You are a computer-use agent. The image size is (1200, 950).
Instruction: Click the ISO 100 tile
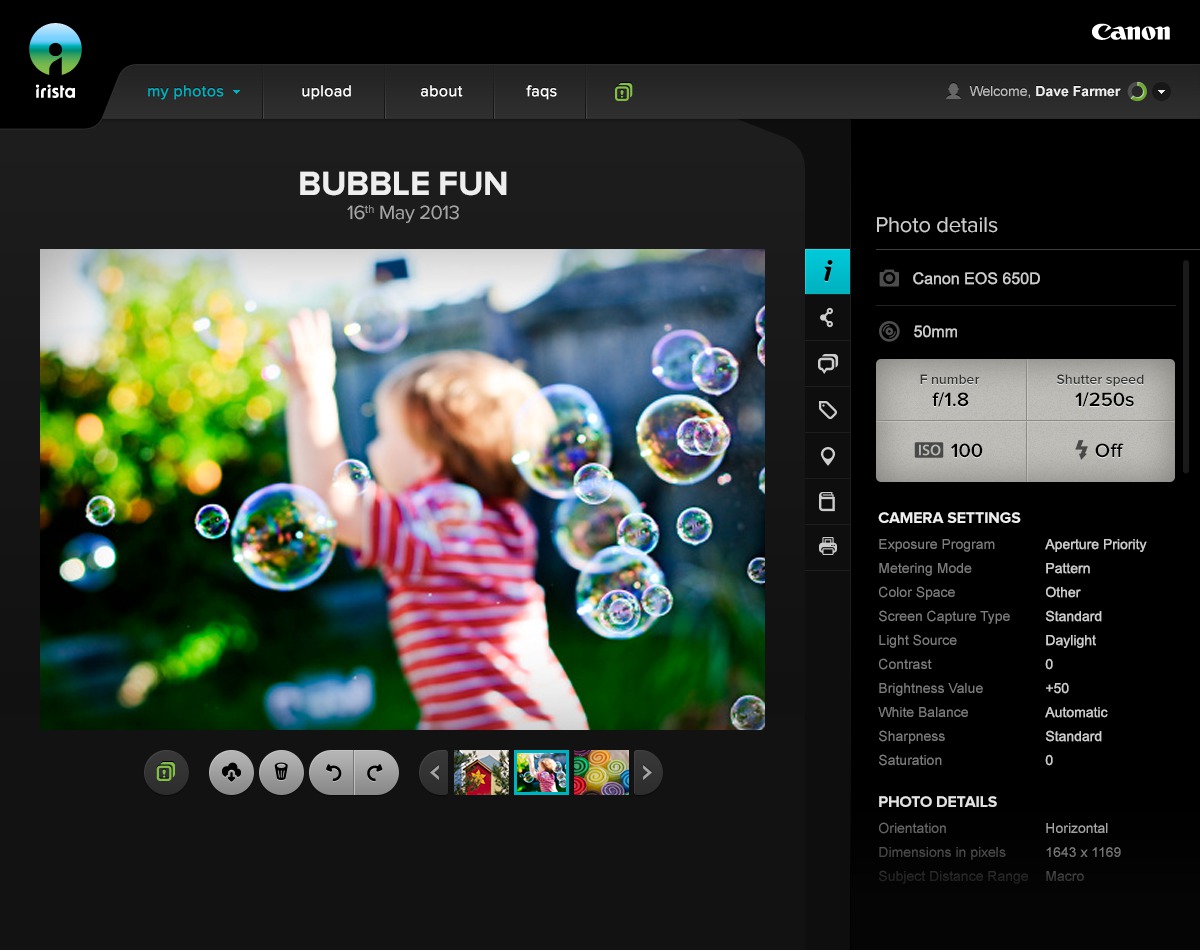pyautogui.click(x=950, y=451)
